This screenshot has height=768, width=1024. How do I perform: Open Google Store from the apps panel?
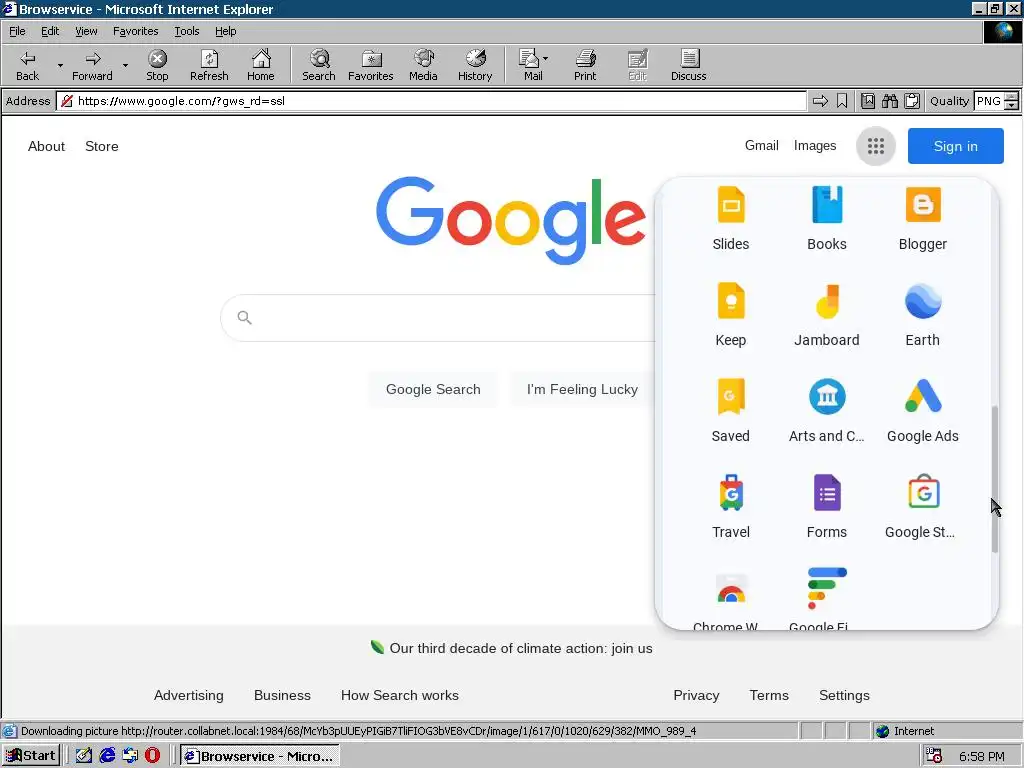tap(923, 507)
